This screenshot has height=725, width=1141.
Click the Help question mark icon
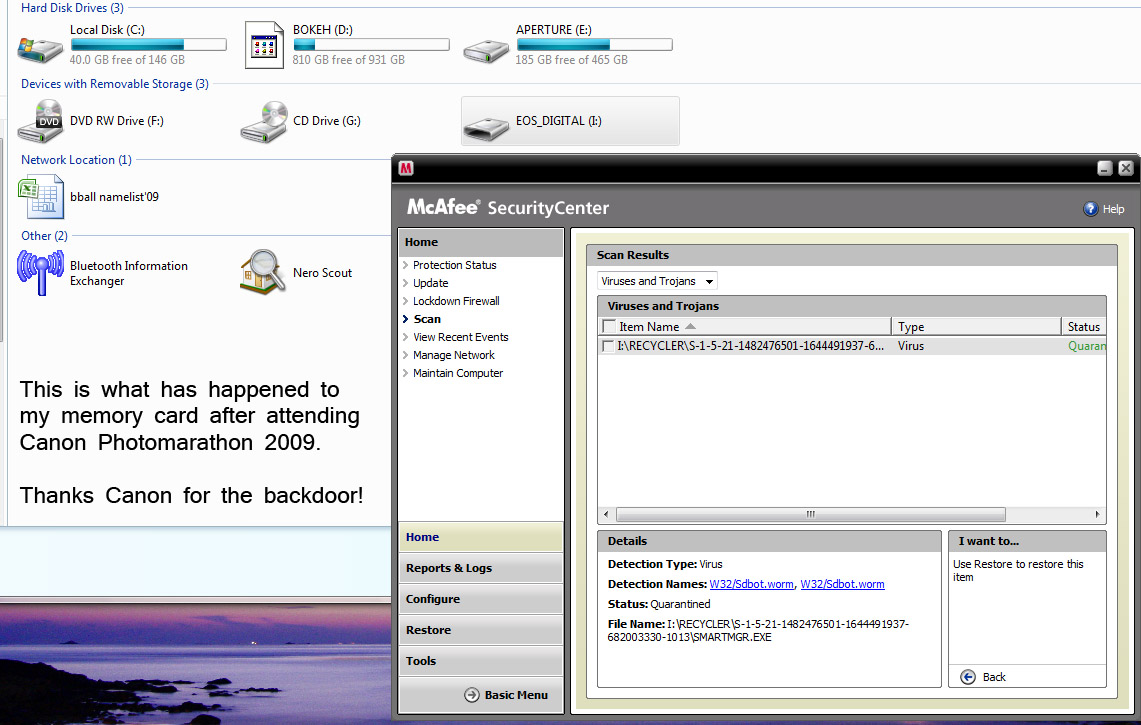coord(1090,209)
